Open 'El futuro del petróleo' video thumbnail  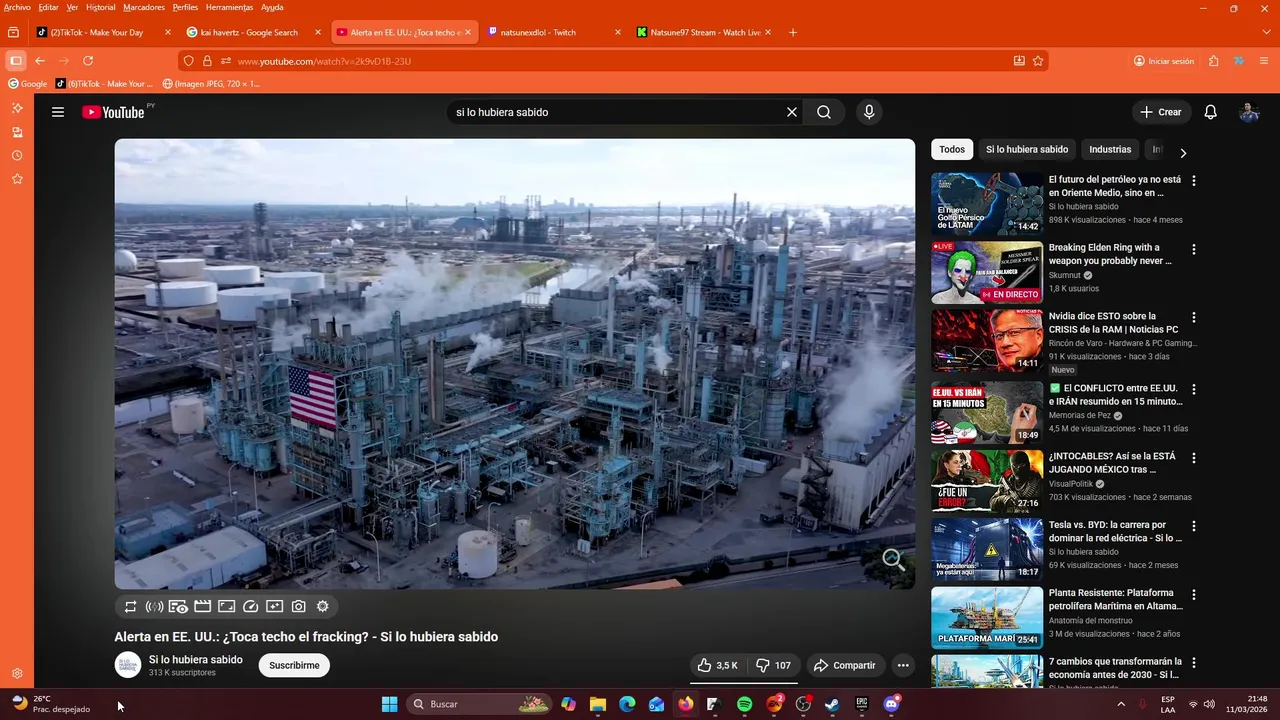tap(987, 204)
